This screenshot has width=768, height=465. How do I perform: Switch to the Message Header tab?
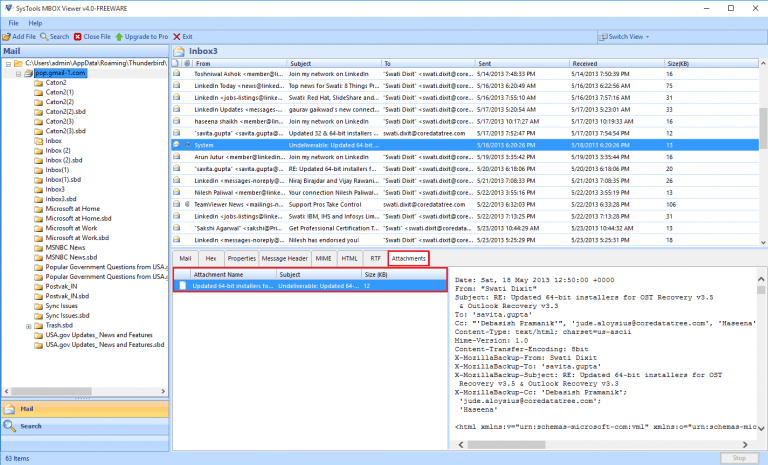pyautogui.click(x=285, y=258)
